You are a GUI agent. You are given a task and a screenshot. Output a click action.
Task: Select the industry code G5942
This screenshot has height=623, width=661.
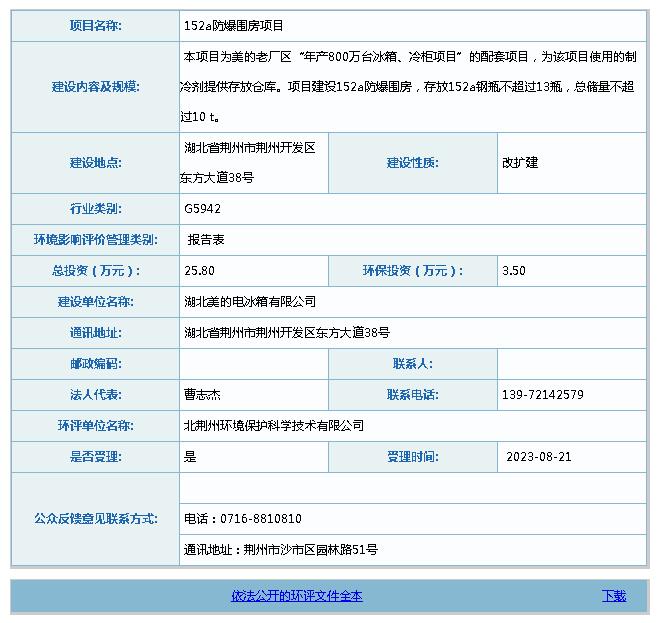point(202,209)
